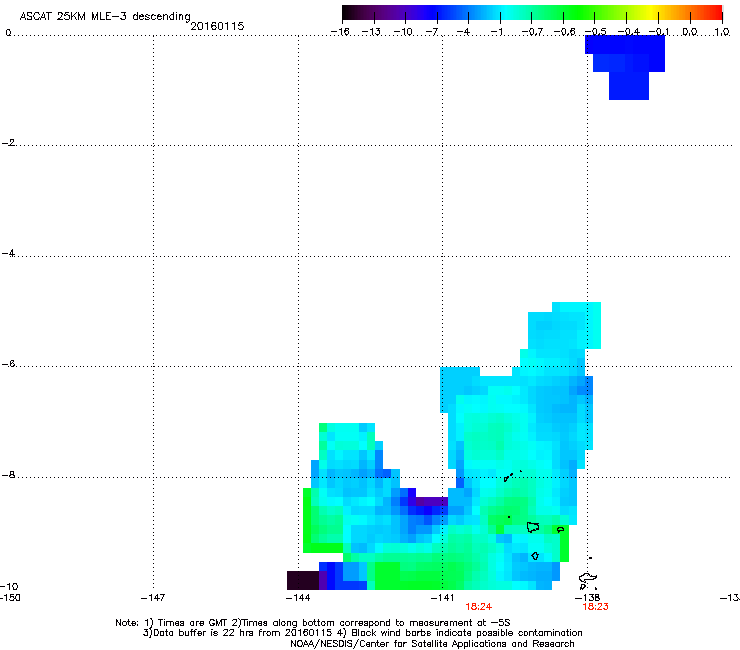The width and height of the screenshot is (740, 650).
Task: Click the -147 longitude axis label
Action: [153, 598]
